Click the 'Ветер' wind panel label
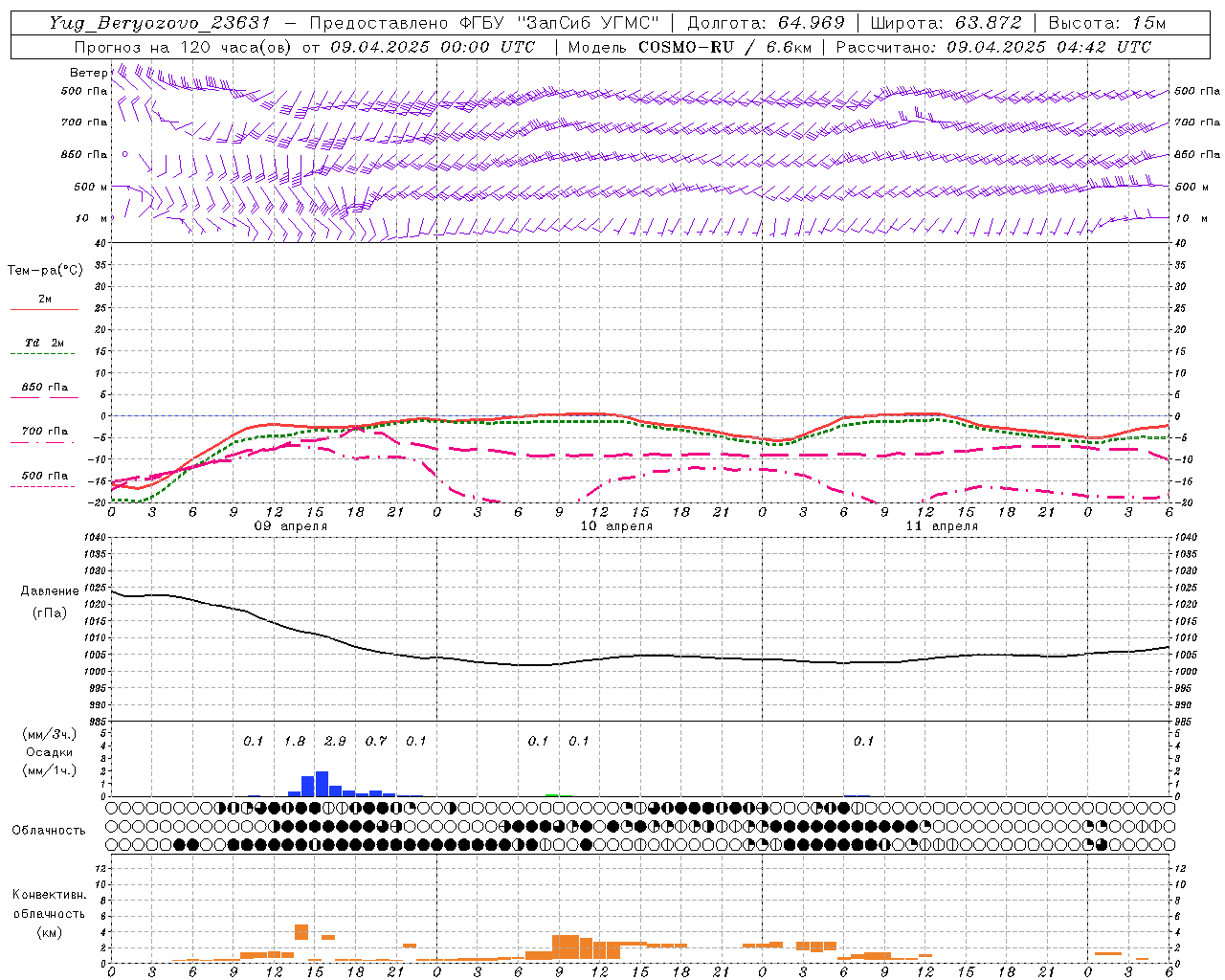 click(88, 73)
